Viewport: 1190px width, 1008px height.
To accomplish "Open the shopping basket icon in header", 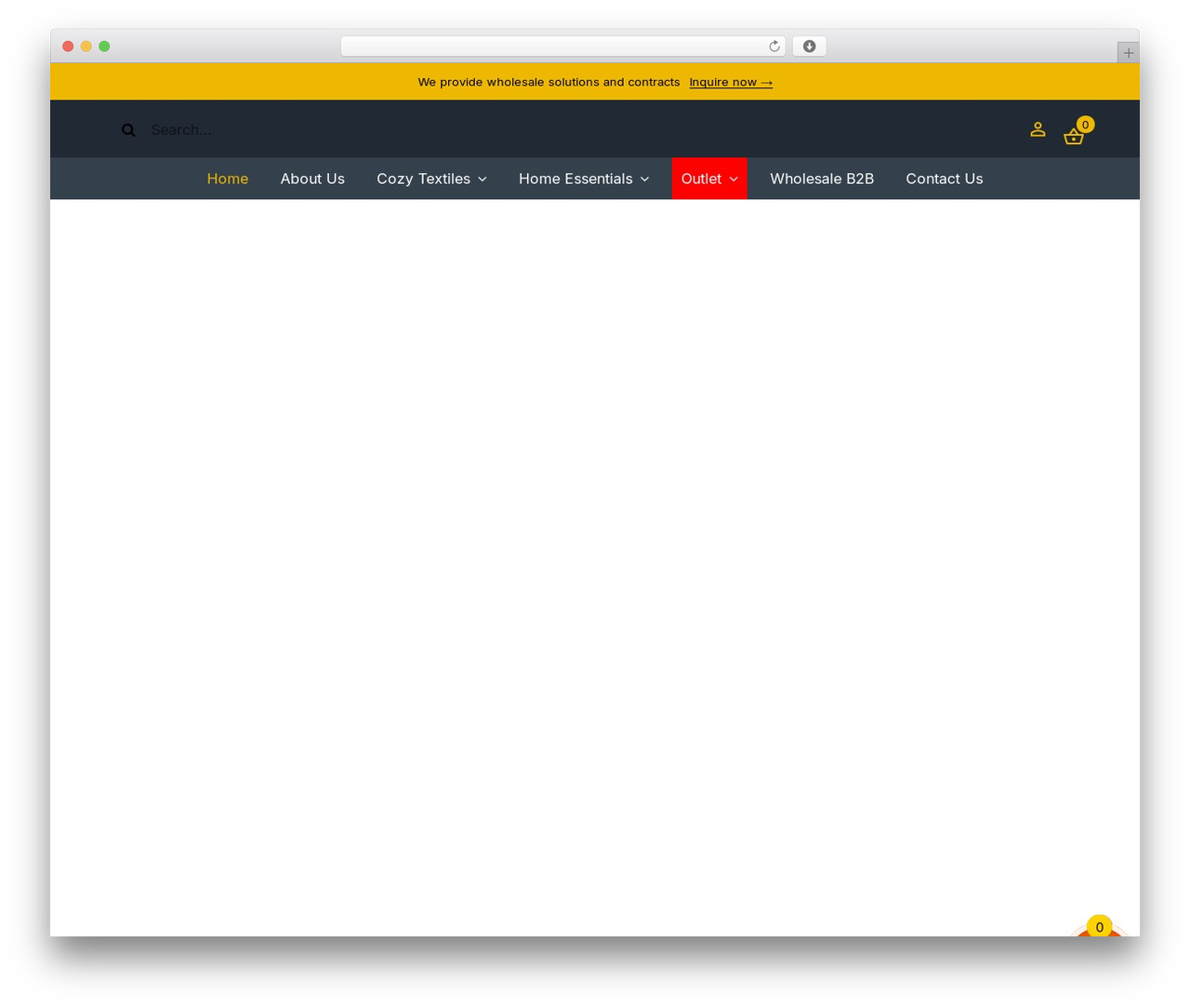I will pos(1074,137).
